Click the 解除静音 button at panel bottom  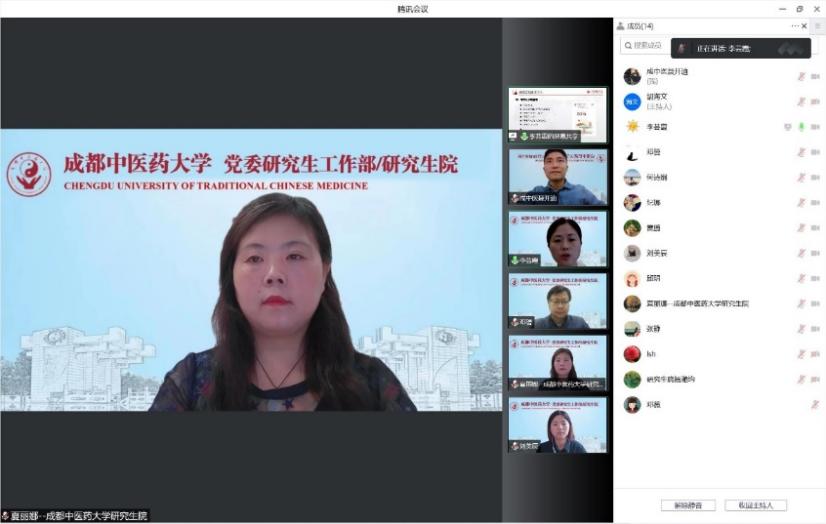pos(688,505)
